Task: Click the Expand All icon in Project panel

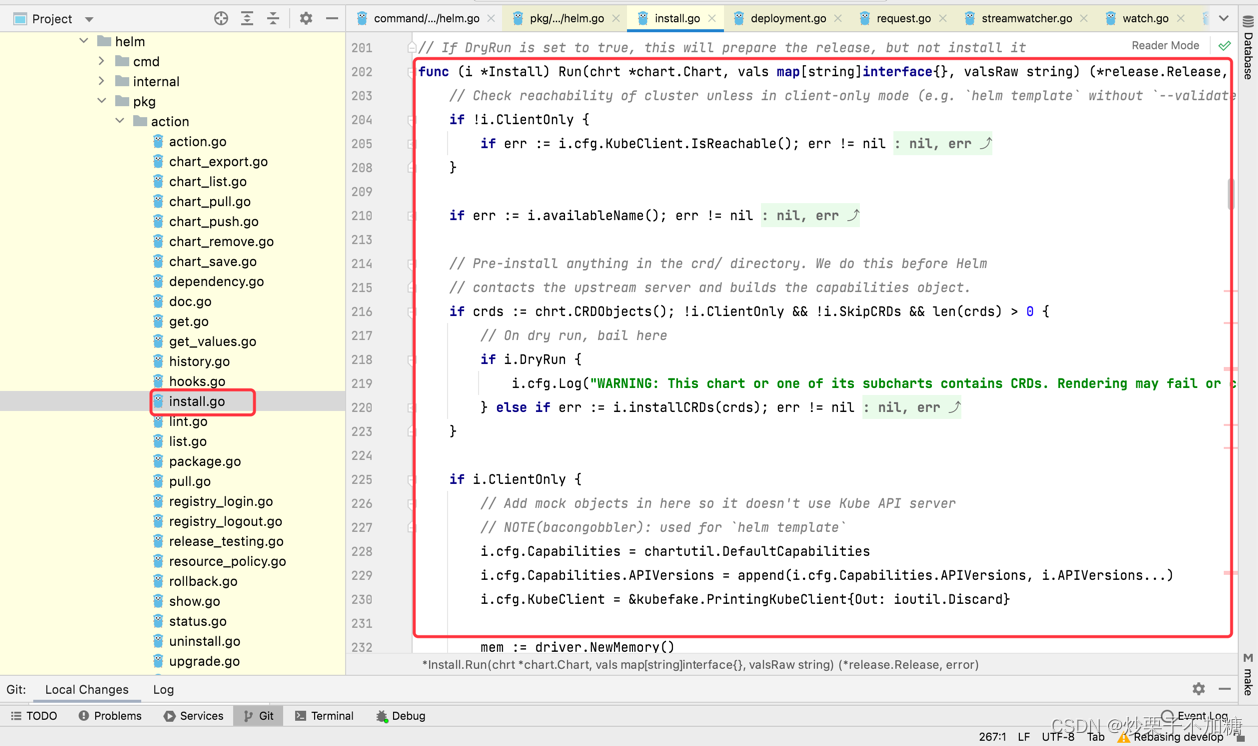Action: point(247,18)
